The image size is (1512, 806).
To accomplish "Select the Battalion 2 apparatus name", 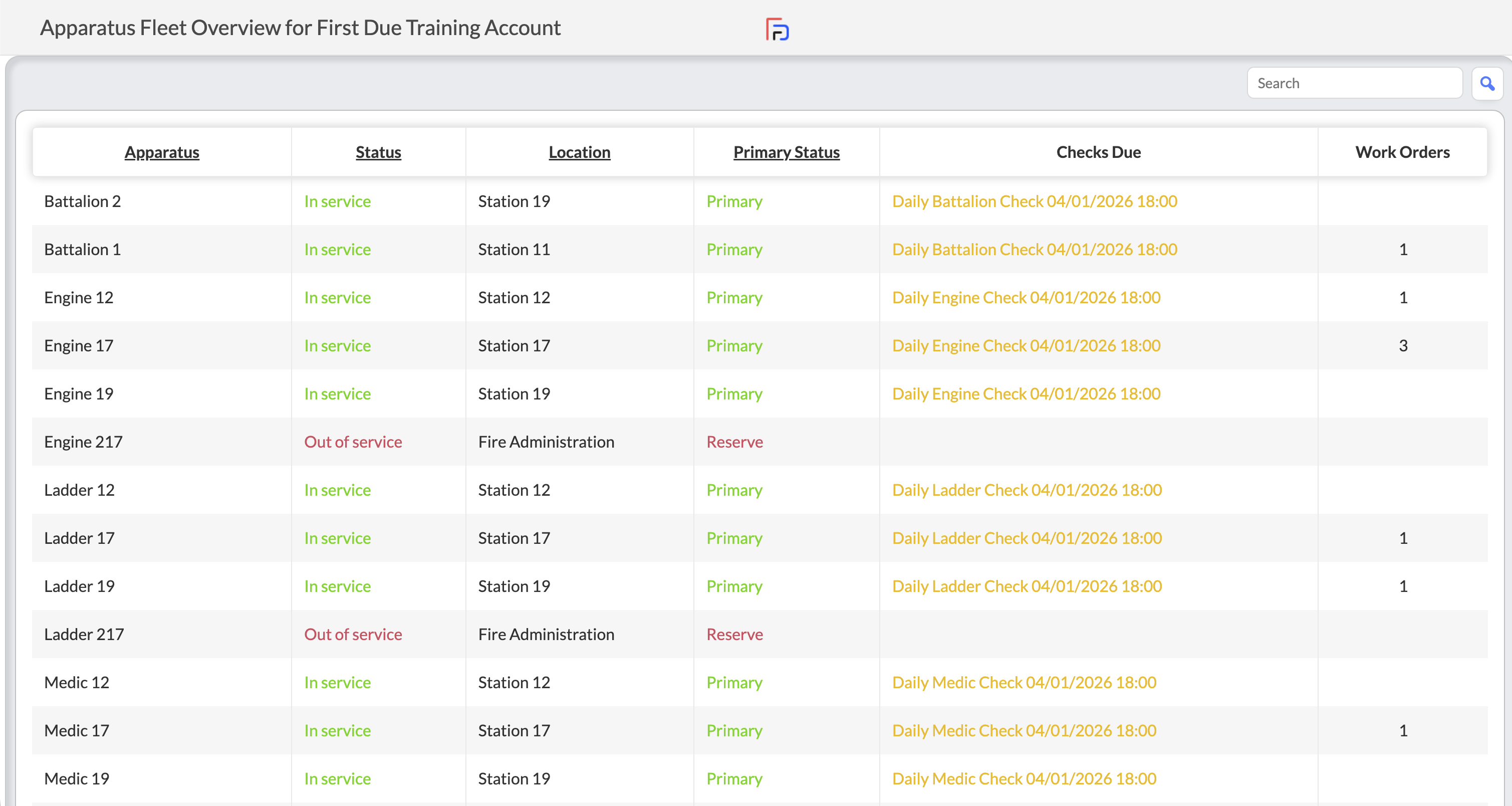I will (x=83, y=201).
